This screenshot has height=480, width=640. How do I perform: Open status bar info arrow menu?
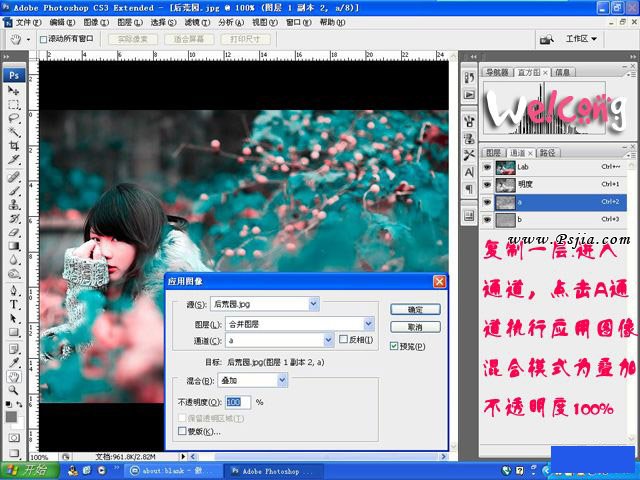[183, 456]
